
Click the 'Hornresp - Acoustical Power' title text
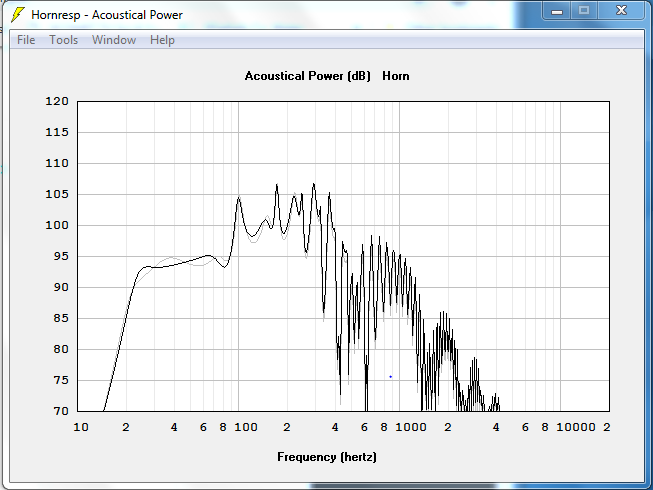pyautogui.click(x=107, y=15)
